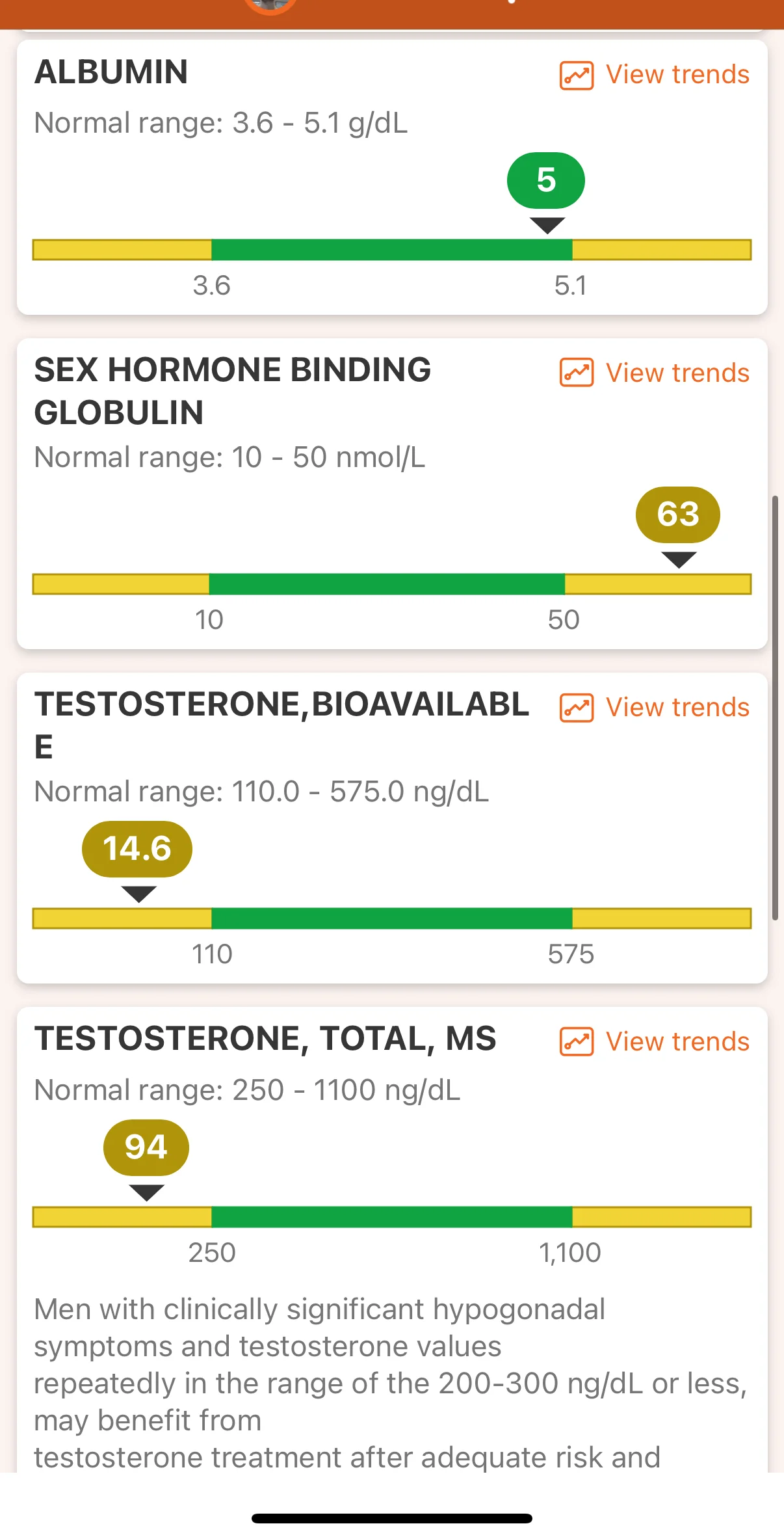784x1539 pixels.
Task: Click the Albumin range bar green section
Action: [x=391, y=250]
